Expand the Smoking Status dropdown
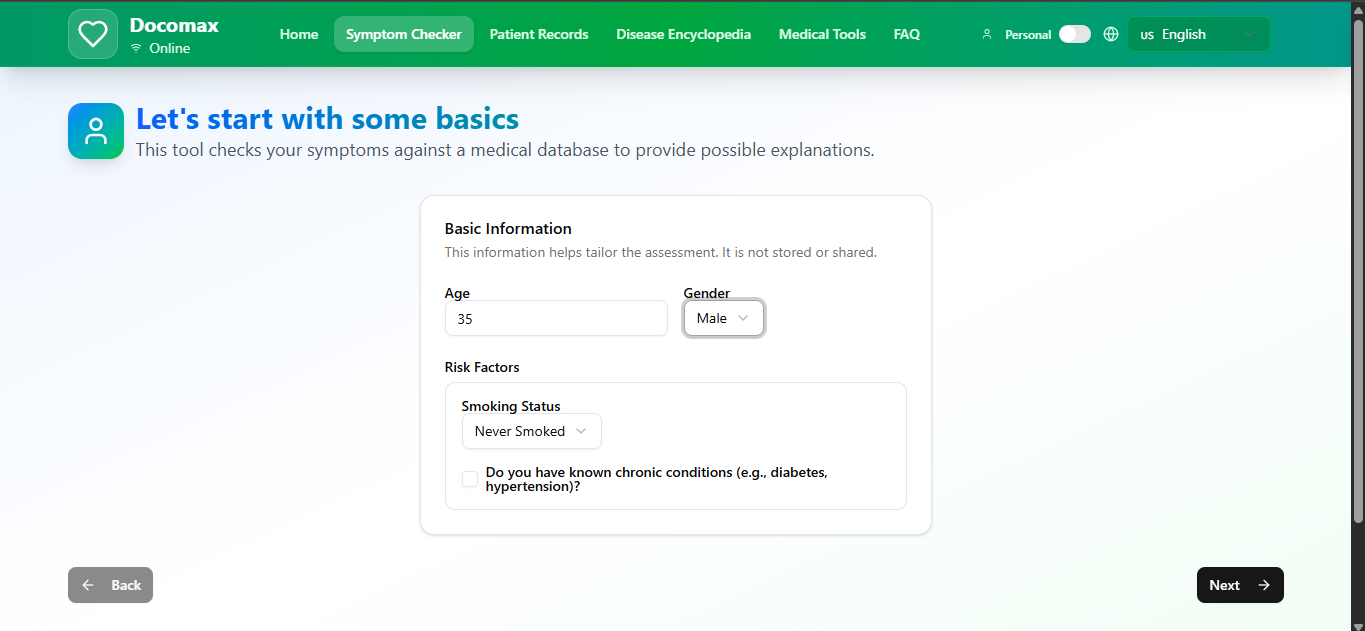Screen dimensions: 1365x631 pyautogui.click(x=531, y=431)
